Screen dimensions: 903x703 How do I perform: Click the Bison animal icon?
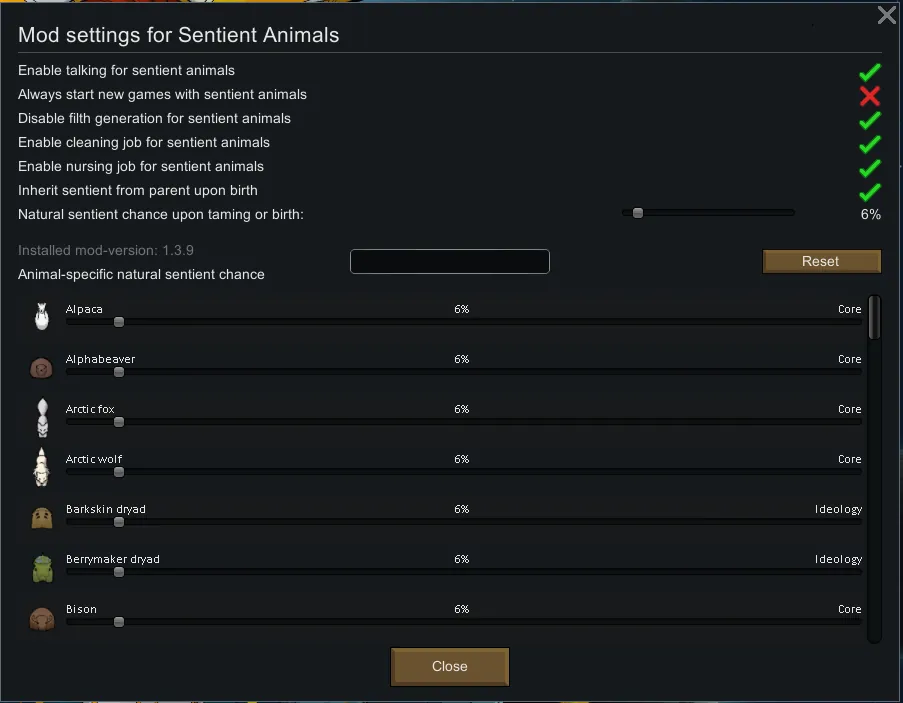tap(41, 617)
